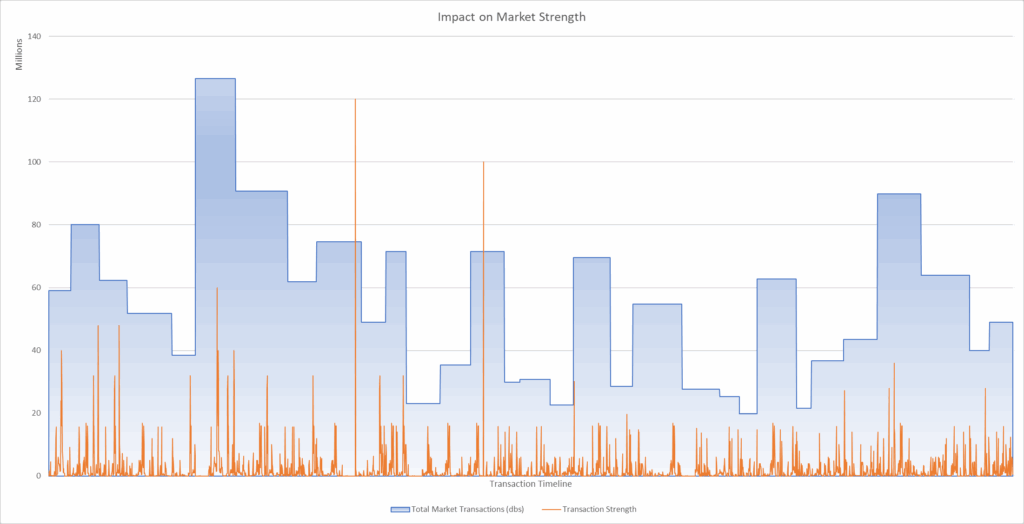Click the 140 value on vertical axis
Image resolution: width=1024 pixels, height=524 pixels.
click(34, 37)
